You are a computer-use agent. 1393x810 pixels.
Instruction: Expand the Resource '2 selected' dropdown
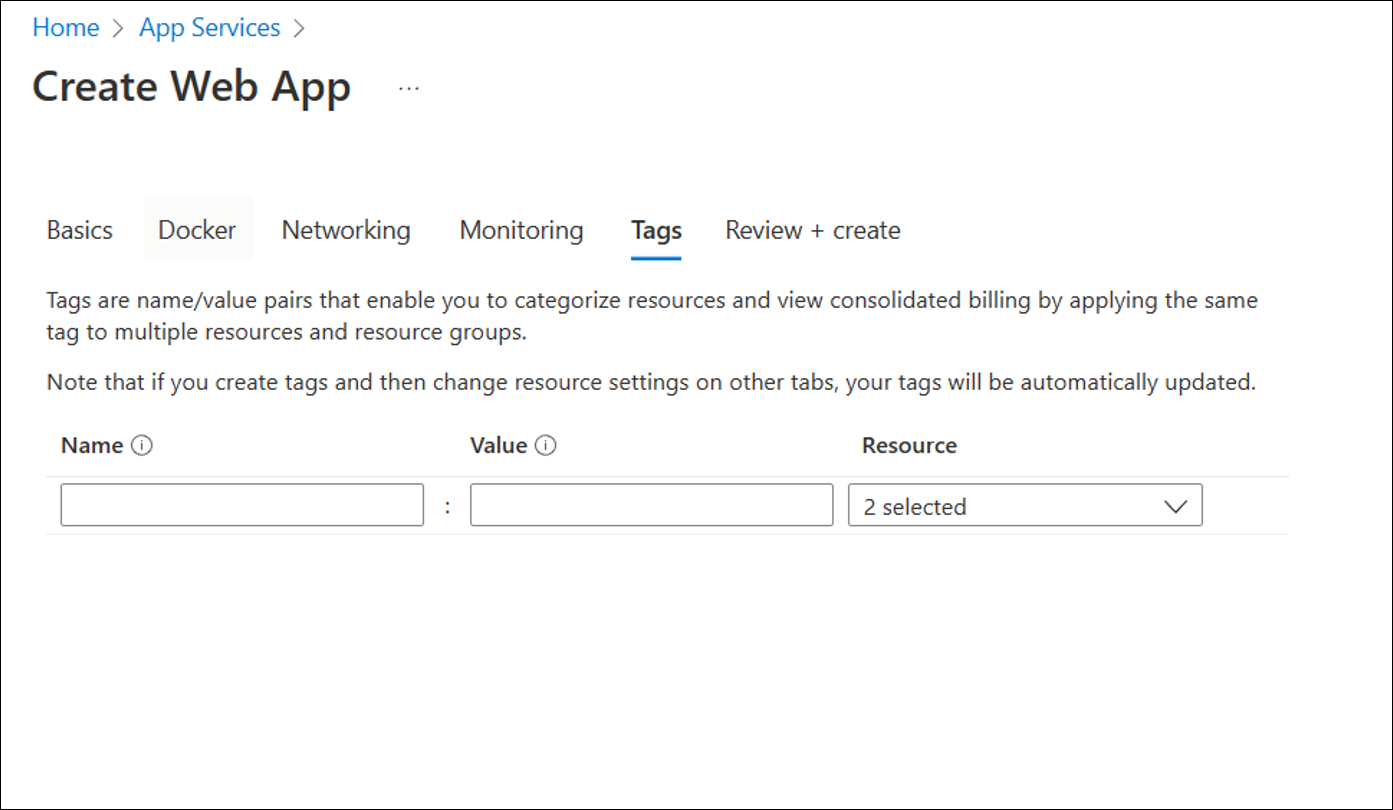point(1025,506)
